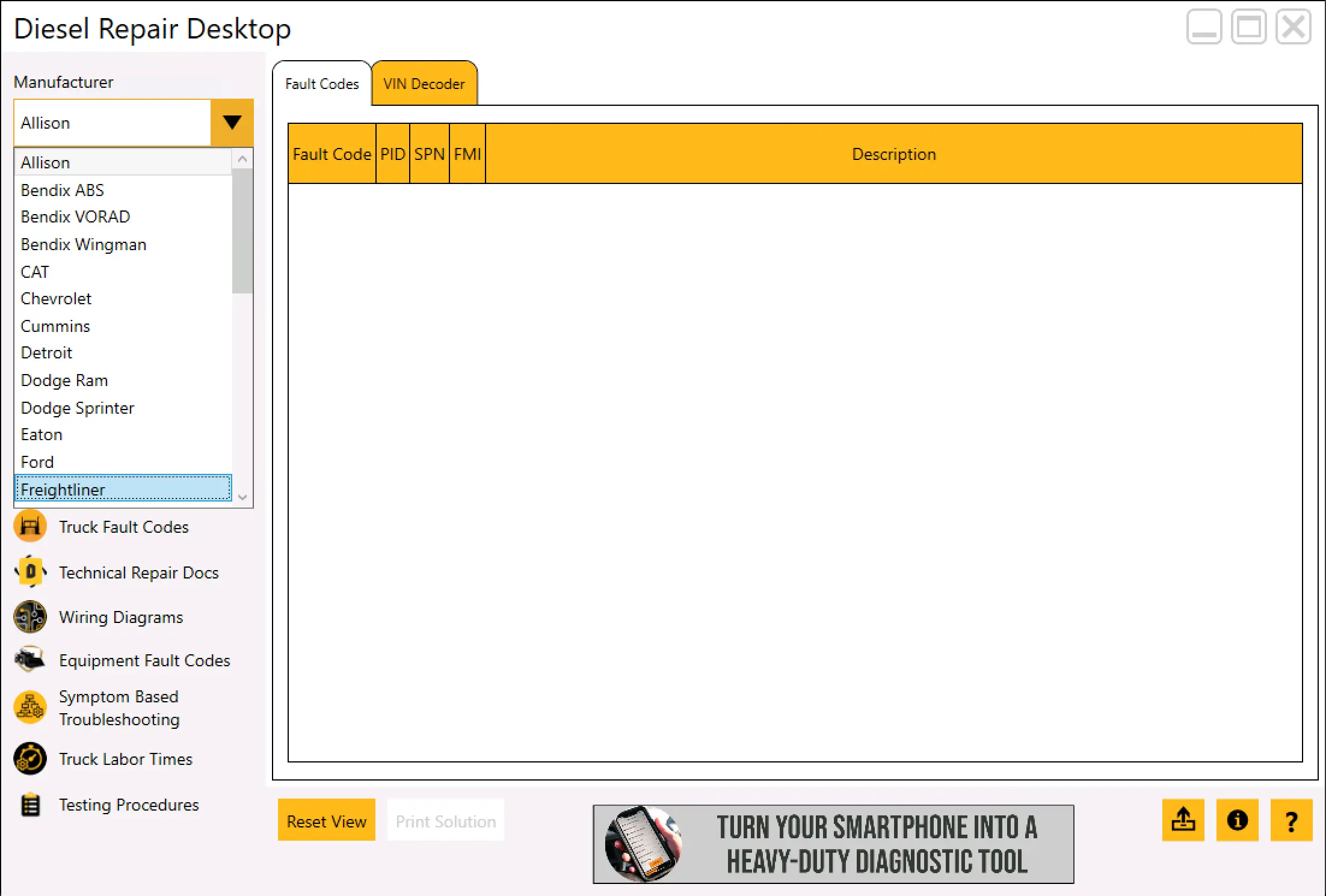The image size is (1326, 896).
Task: Select the Fault Codes tab
Action: 322,84
